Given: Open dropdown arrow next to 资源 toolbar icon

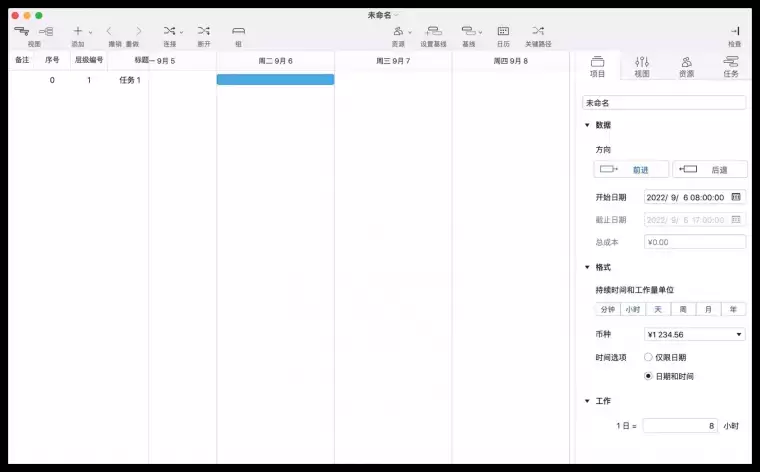Looking at the screenshot, I should pos(410,32).
